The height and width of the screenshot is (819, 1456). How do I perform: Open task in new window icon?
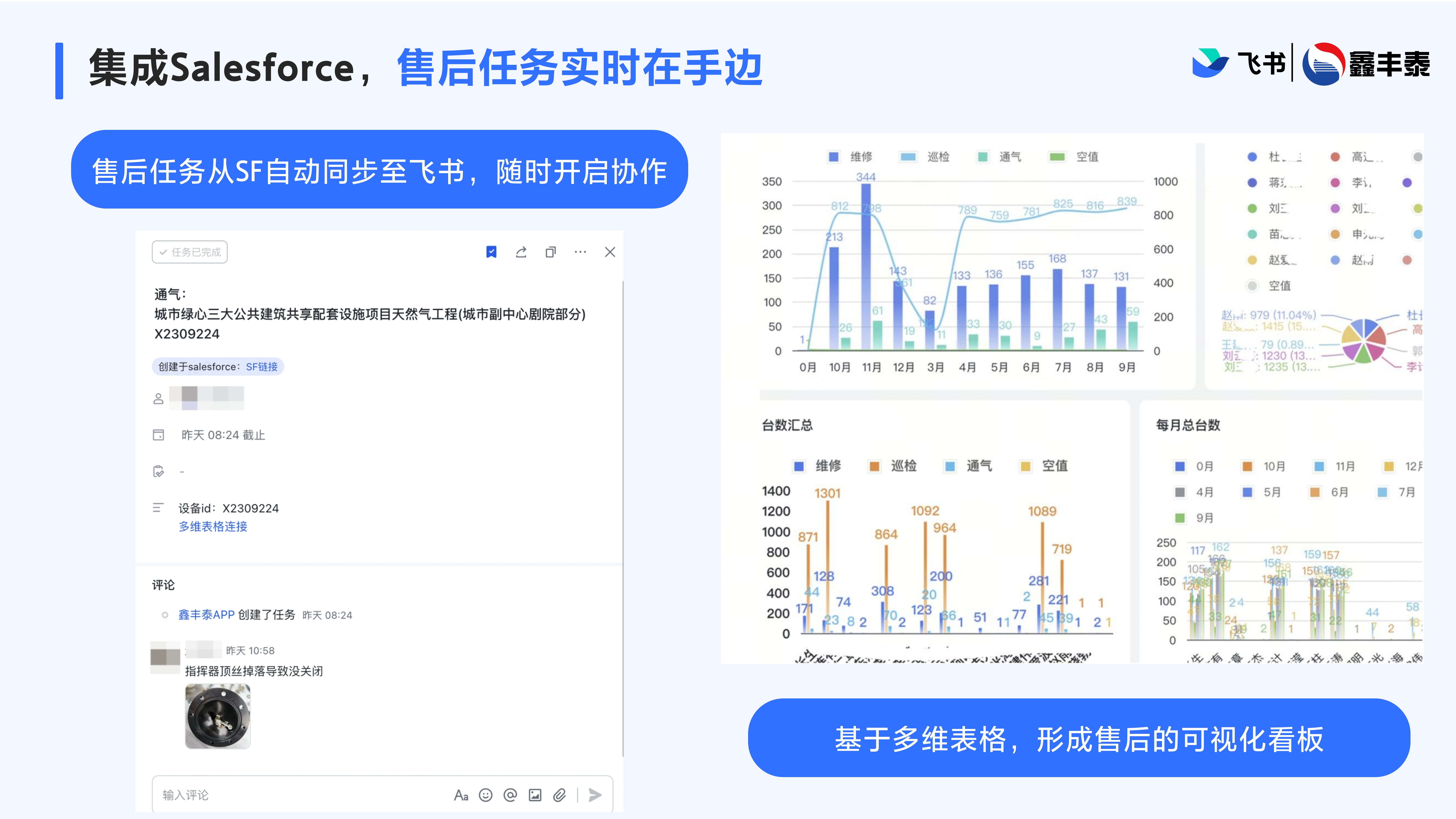pos(551,252)
